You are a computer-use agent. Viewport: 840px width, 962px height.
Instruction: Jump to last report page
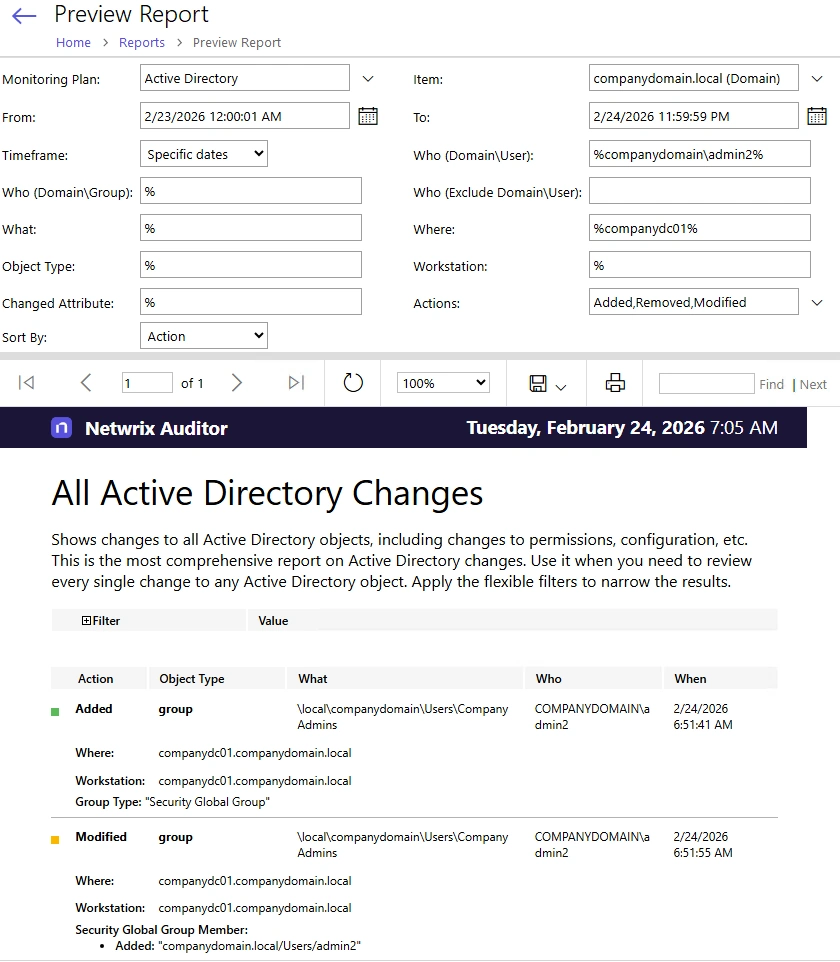296,383
